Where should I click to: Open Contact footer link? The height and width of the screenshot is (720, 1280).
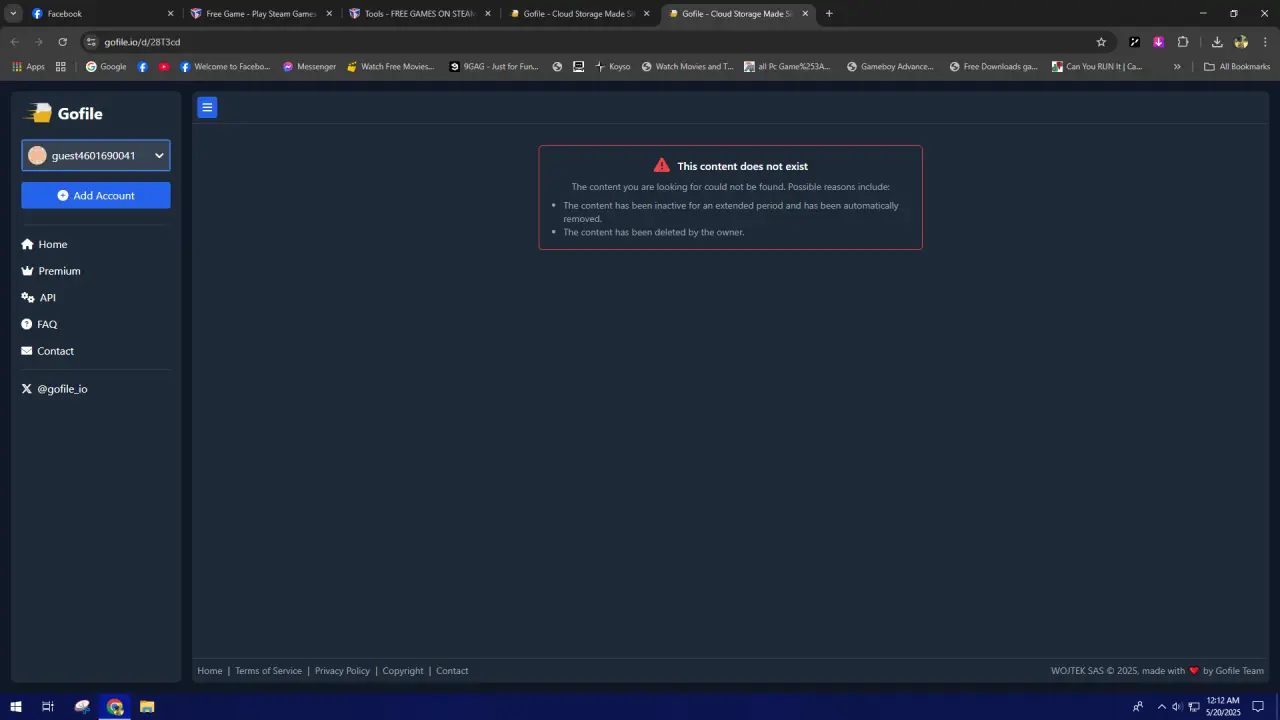(452, 671)
